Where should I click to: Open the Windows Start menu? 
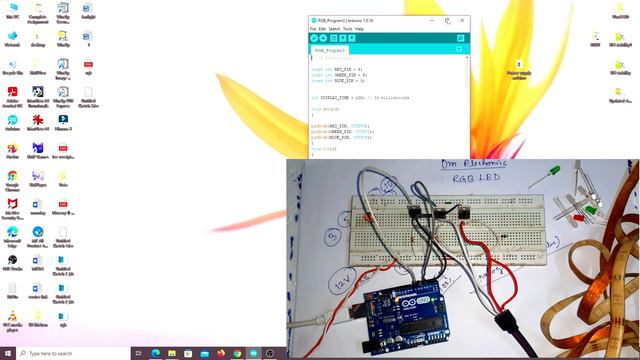(x=8, y=353)
